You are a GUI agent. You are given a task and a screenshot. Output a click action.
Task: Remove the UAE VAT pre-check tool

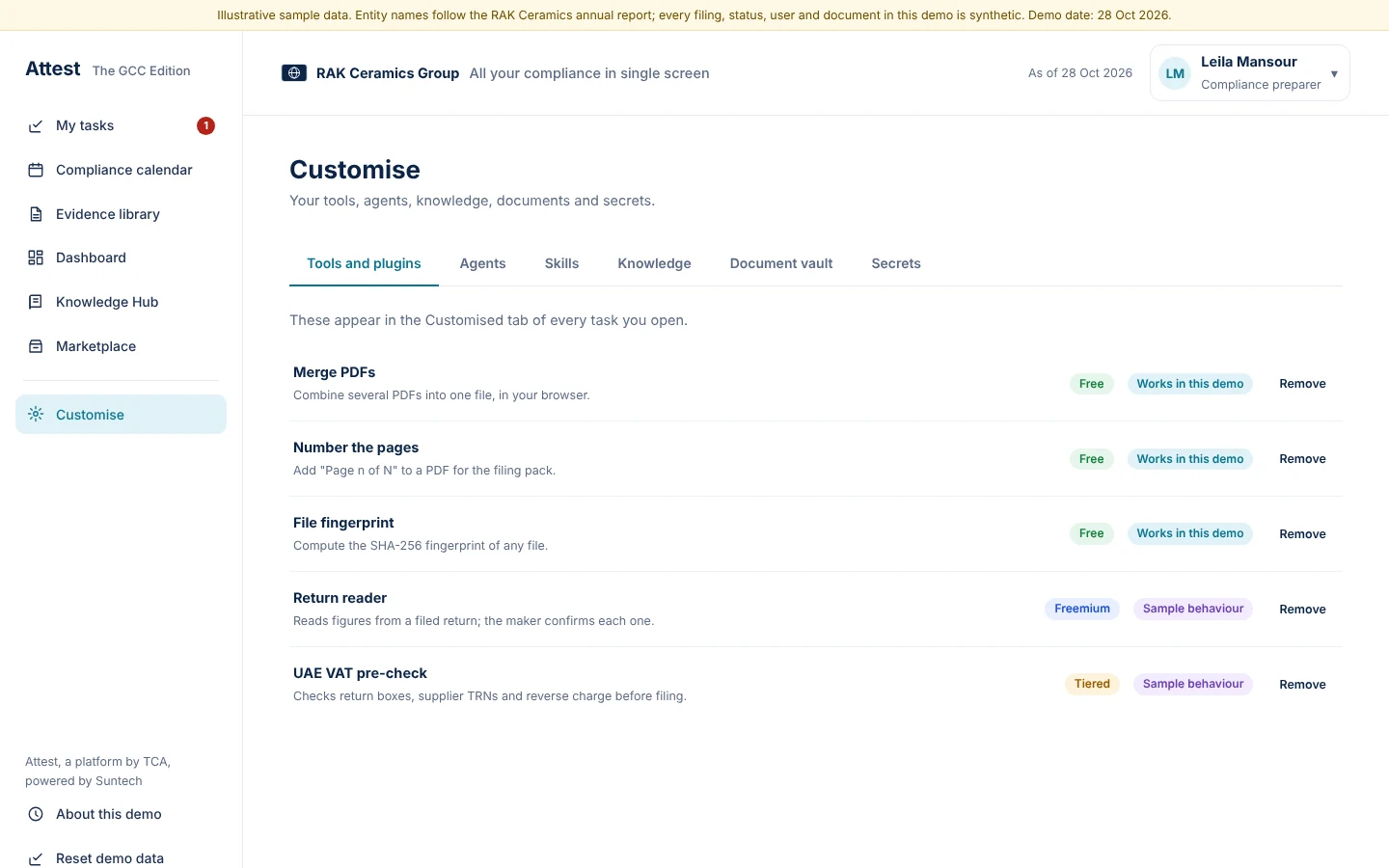click(1302, 685)
